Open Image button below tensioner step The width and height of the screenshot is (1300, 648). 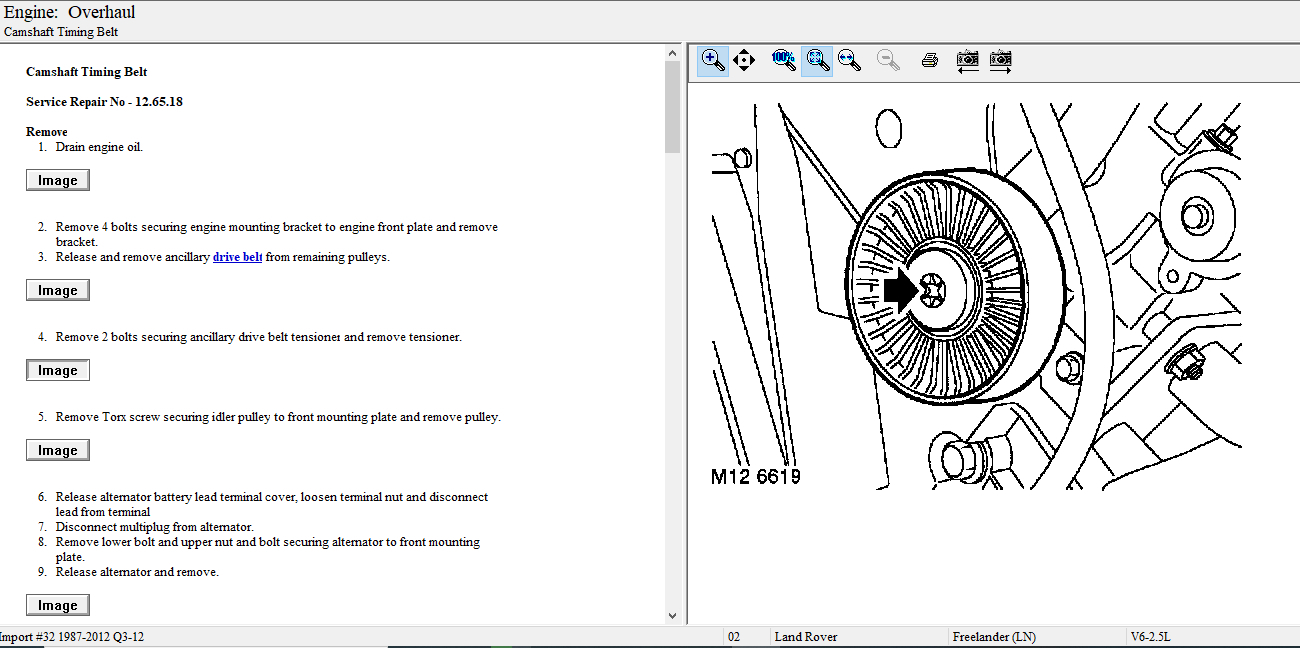pyautogui.click(x=58, y=370)
